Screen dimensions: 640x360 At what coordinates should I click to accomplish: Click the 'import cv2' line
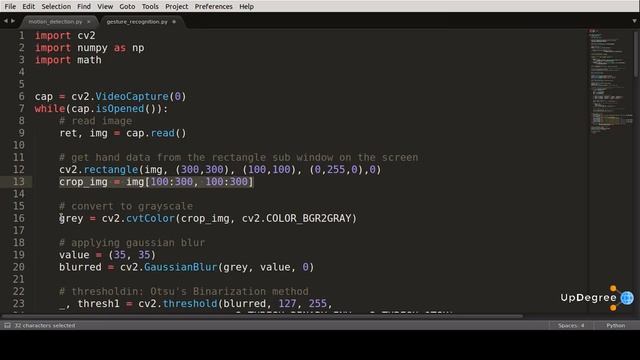coord(65,36)
